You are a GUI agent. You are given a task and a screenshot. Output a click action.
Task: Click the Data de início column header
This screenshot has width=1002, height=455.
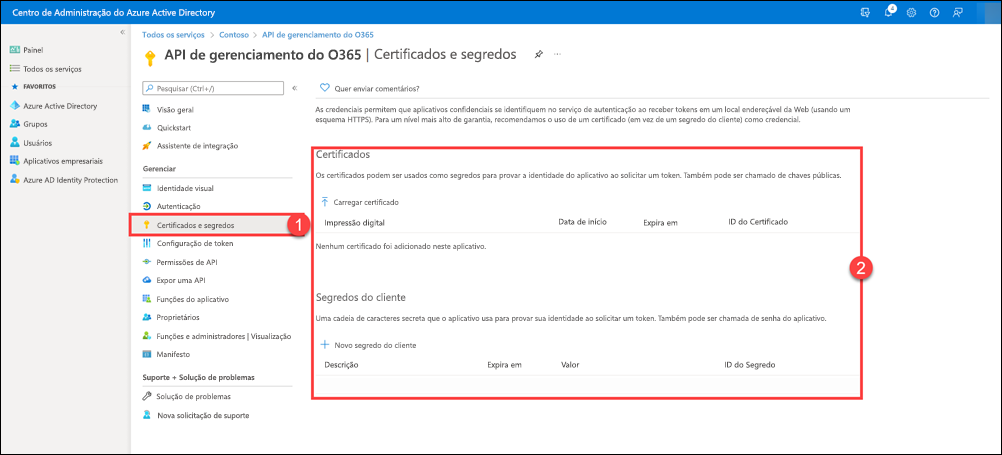coord(582,222)
